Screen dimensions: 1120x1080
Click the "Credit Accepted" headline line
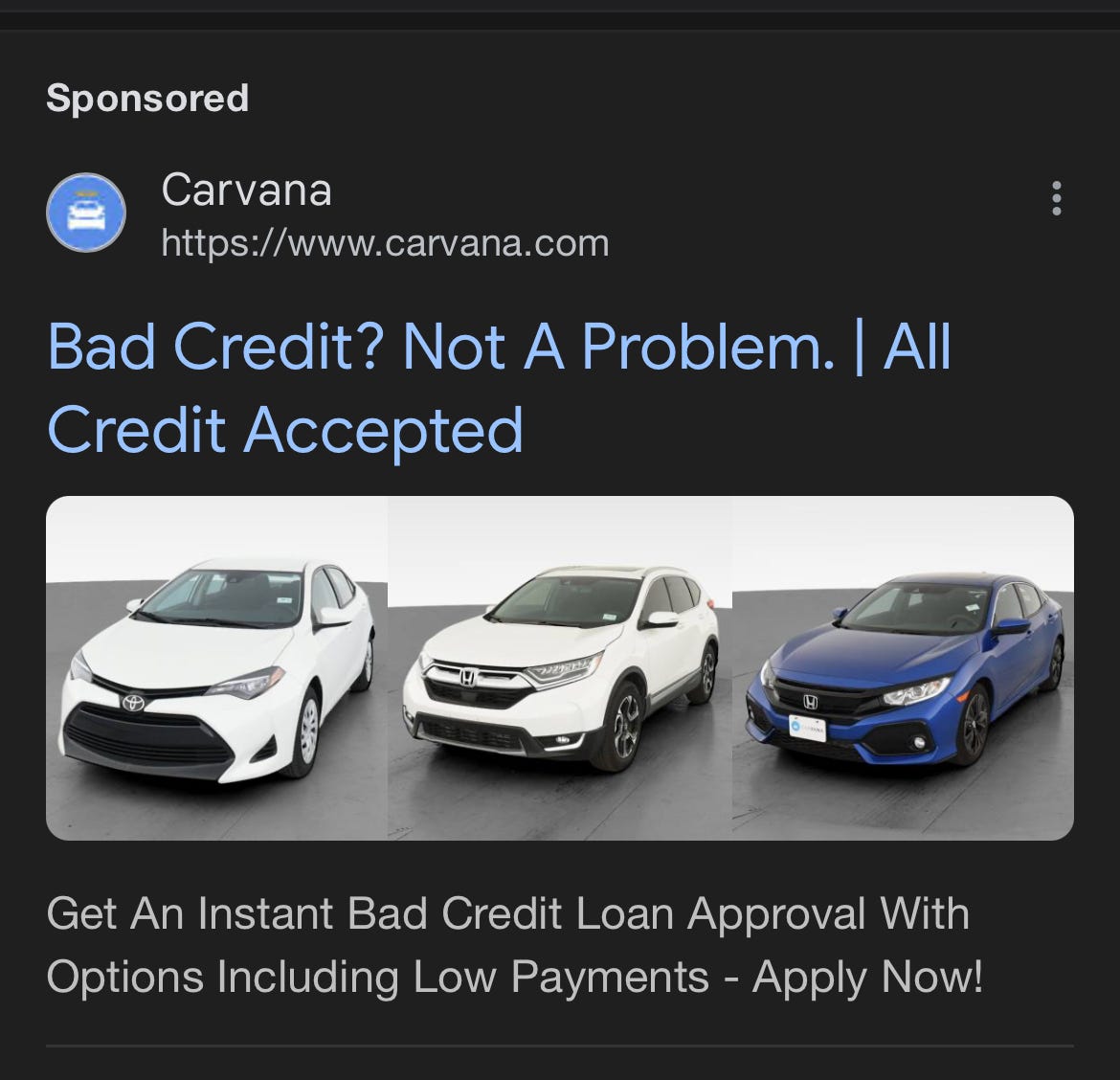[285, 430]
